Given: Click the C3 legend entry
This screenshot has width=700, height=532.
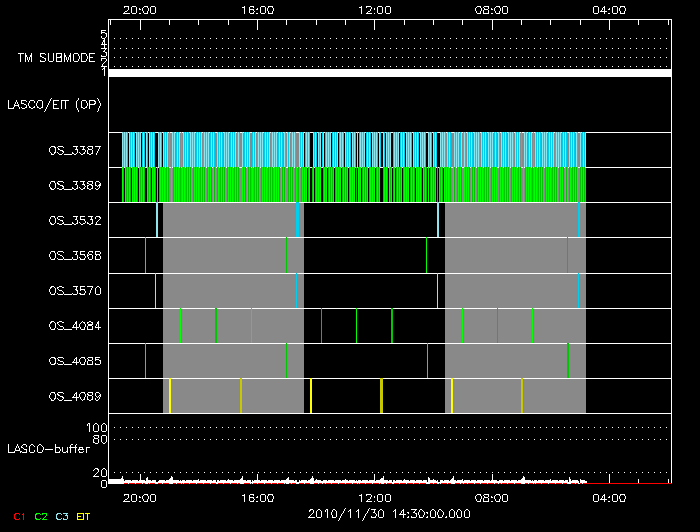Looking at the screenshot, I should click(61, 516).
